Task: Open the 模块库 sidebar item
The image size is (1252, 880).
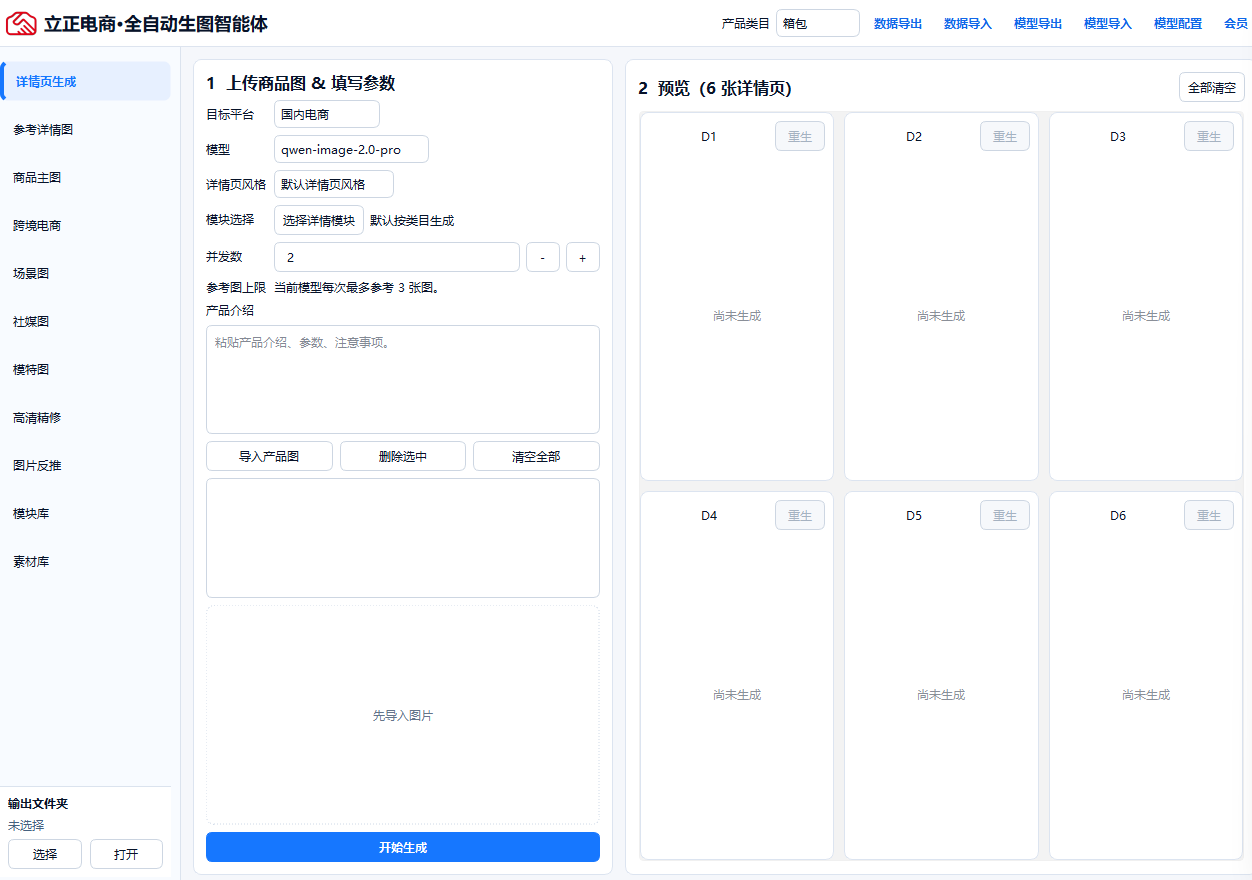Action: (x=86, y=513)
